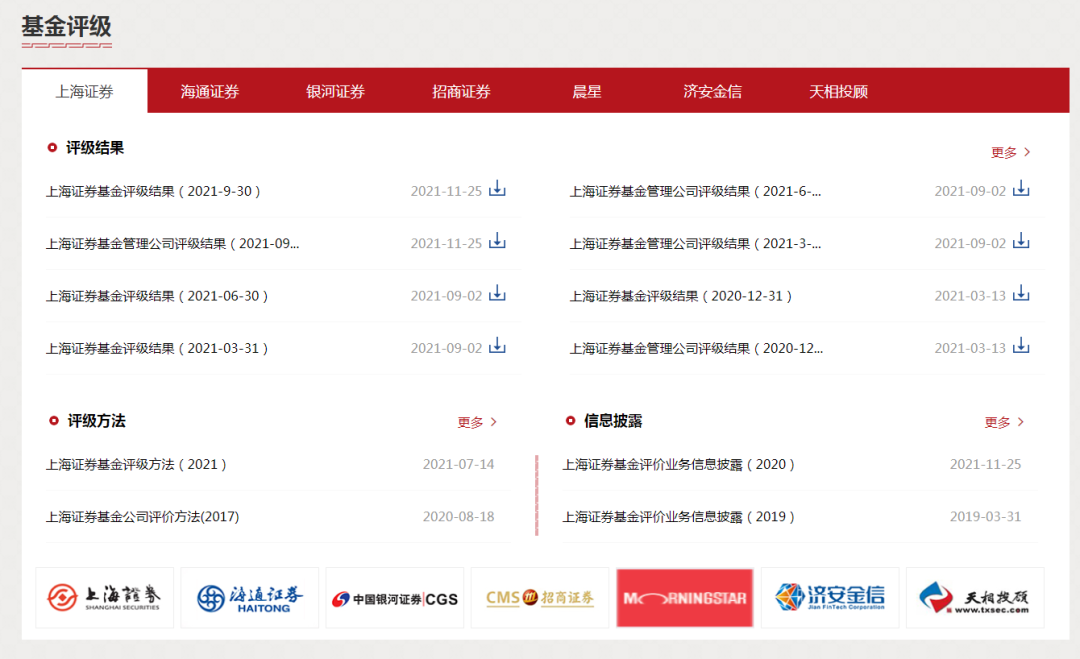Open 上海证券基金管理公司评级结果（2020-12... link
Image resolution: width=1080 pixels, height=659 pixels.
696,348
